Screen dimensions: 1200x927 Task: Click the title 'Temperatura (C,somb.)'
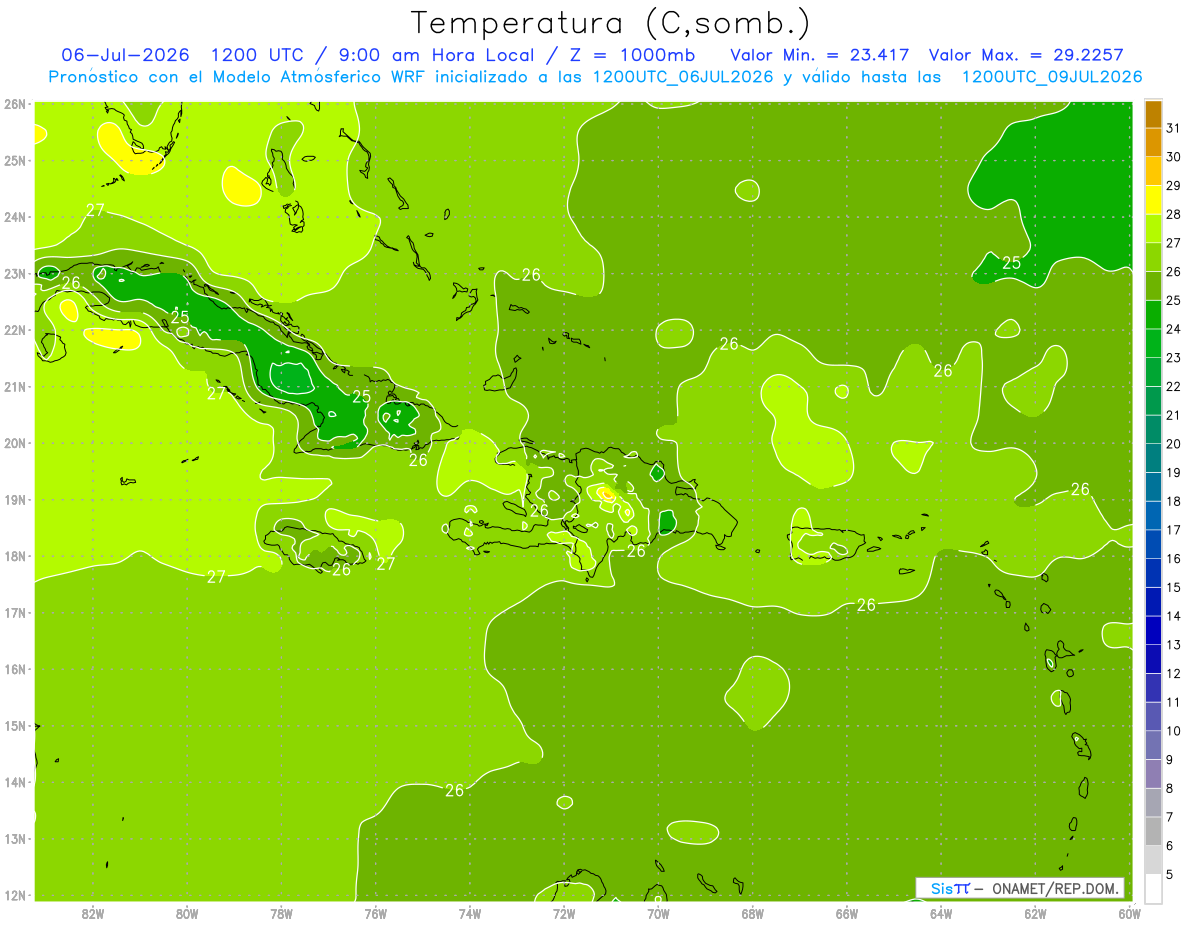(x=610, y=23)
